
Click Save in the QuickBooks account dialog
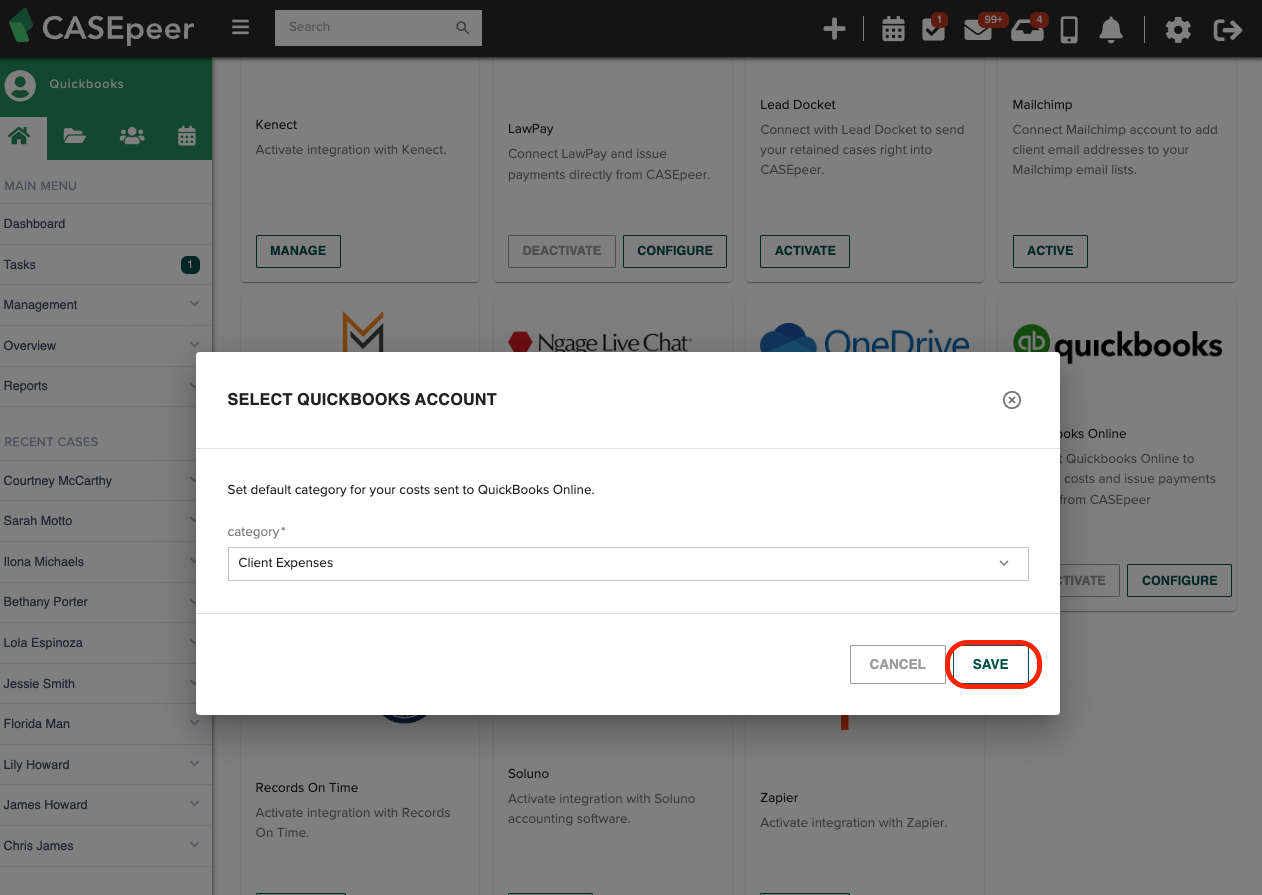(991, 664)
